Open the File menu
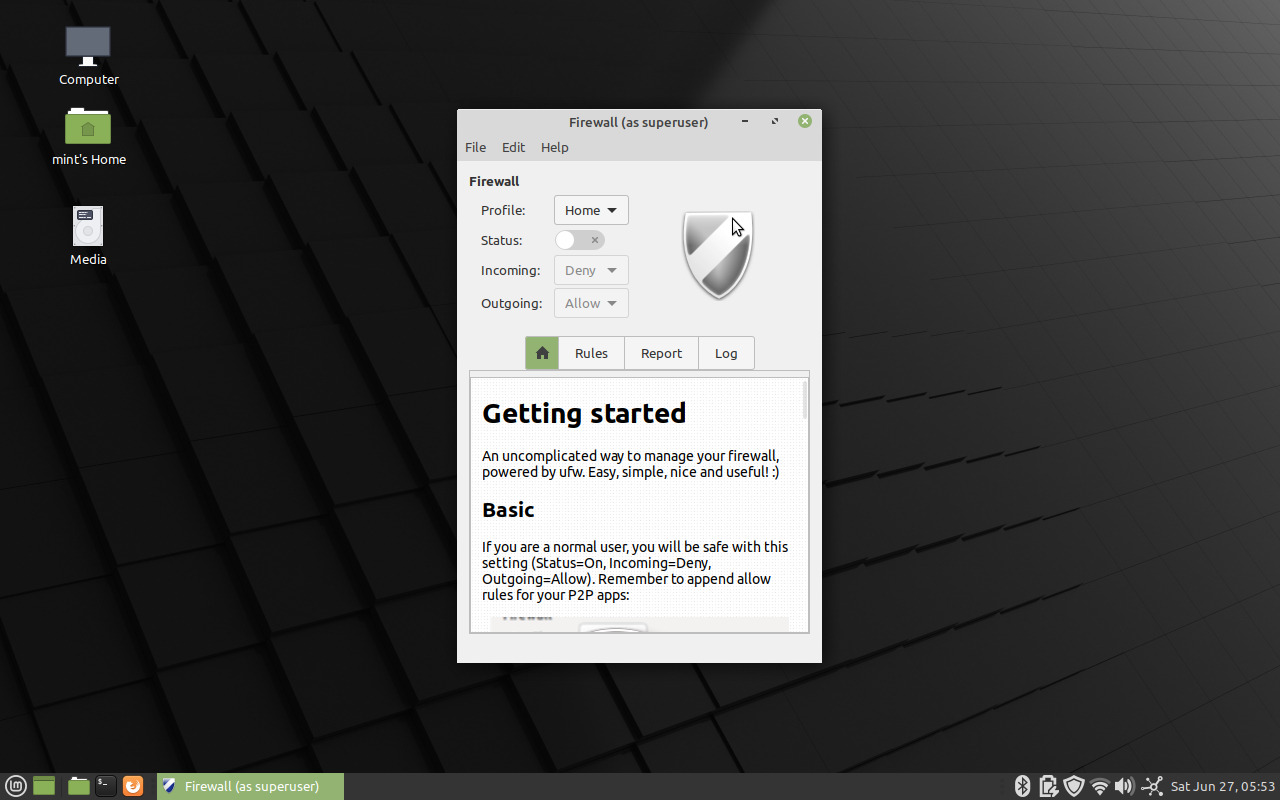 click(x=475, y=147)
